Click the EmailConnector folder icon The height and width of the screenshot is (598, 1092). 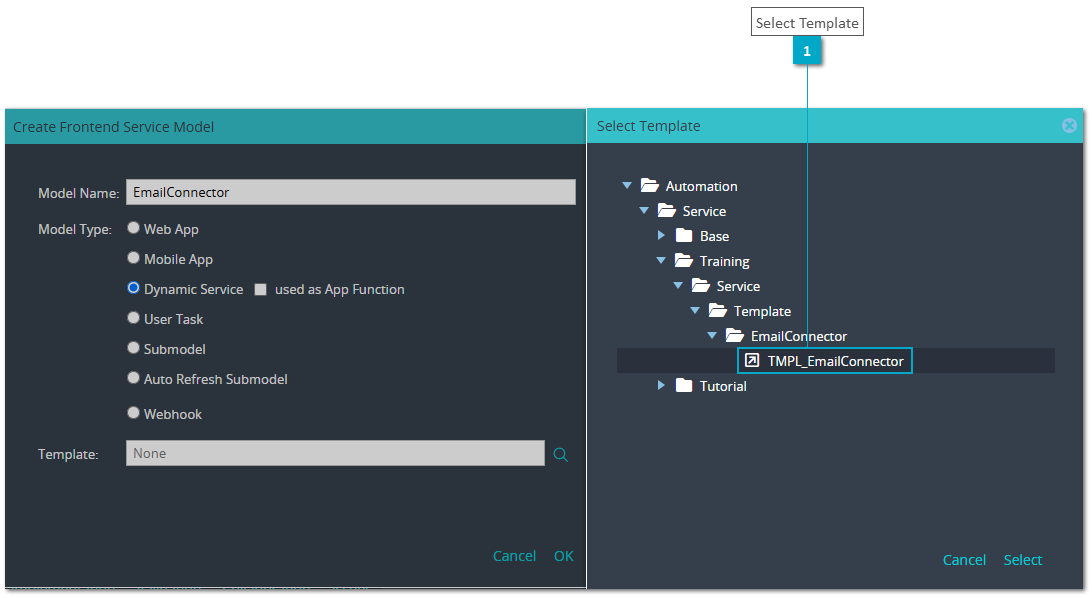click(x=735, y=336)
